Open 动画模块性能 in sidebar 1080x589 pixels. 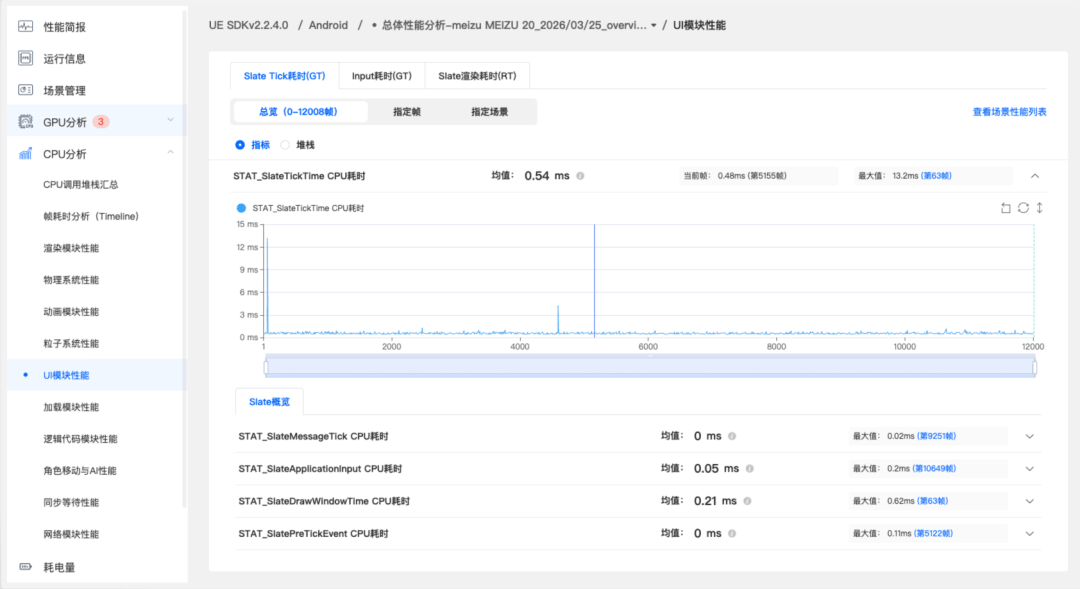[x=71, y=311]
